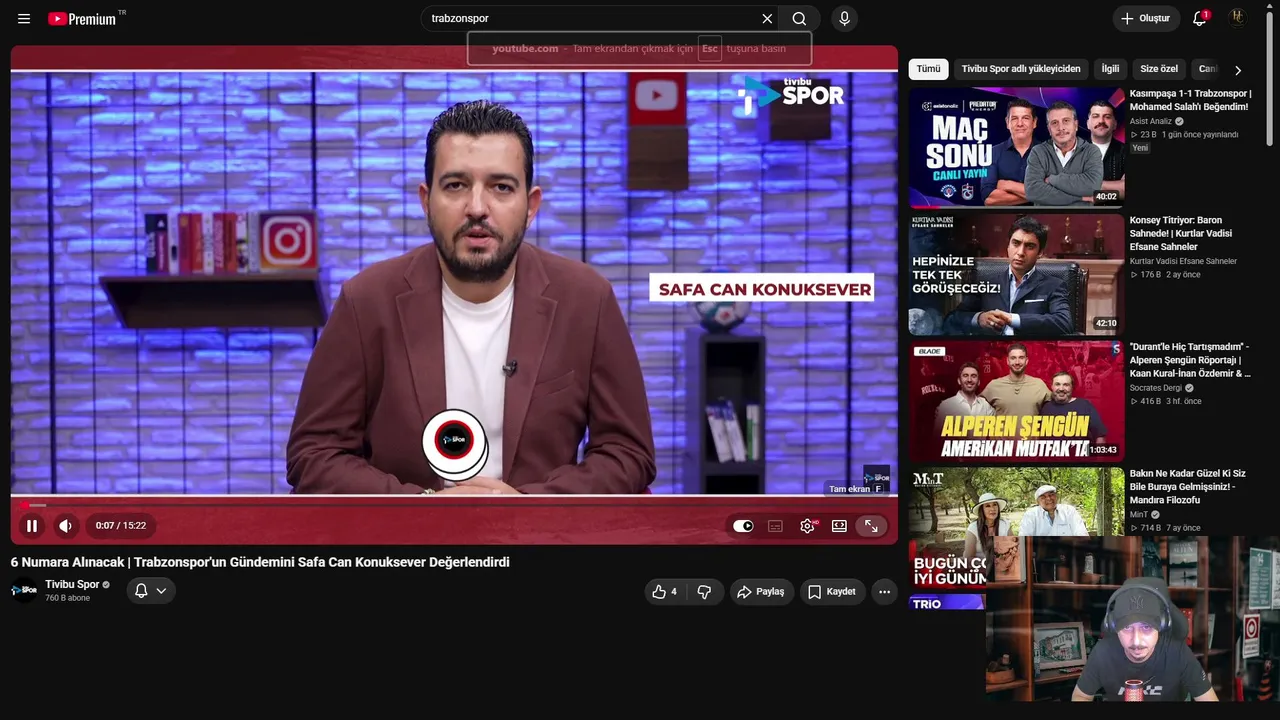Open more actions three-dot menu
The image size is (1280, 720).
click(884, 592)
